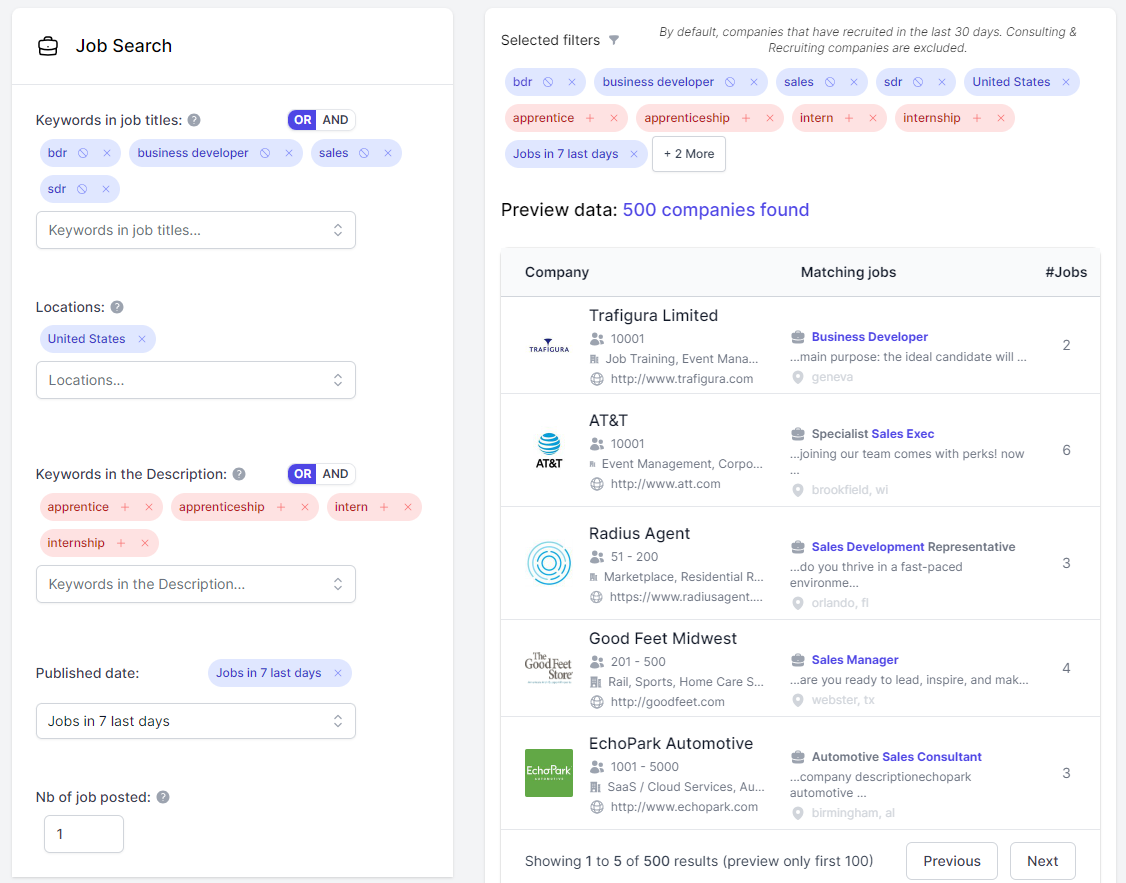
Task: Include apprenticeship via plus in Description section
Action: [281, 507]
